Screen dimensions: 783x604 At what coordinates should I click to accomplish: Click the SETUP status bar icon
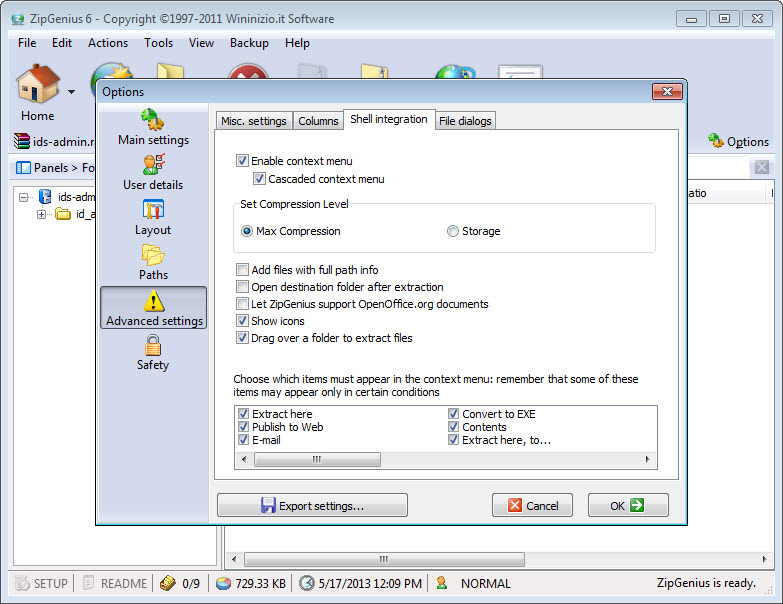pyautogui.click(x=22, y=583)
